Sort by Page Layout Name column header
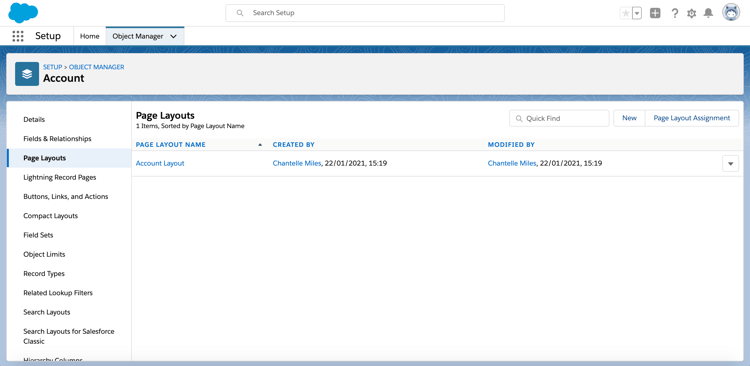The width and height of the screenshot is (750, 366). point(171,144)
